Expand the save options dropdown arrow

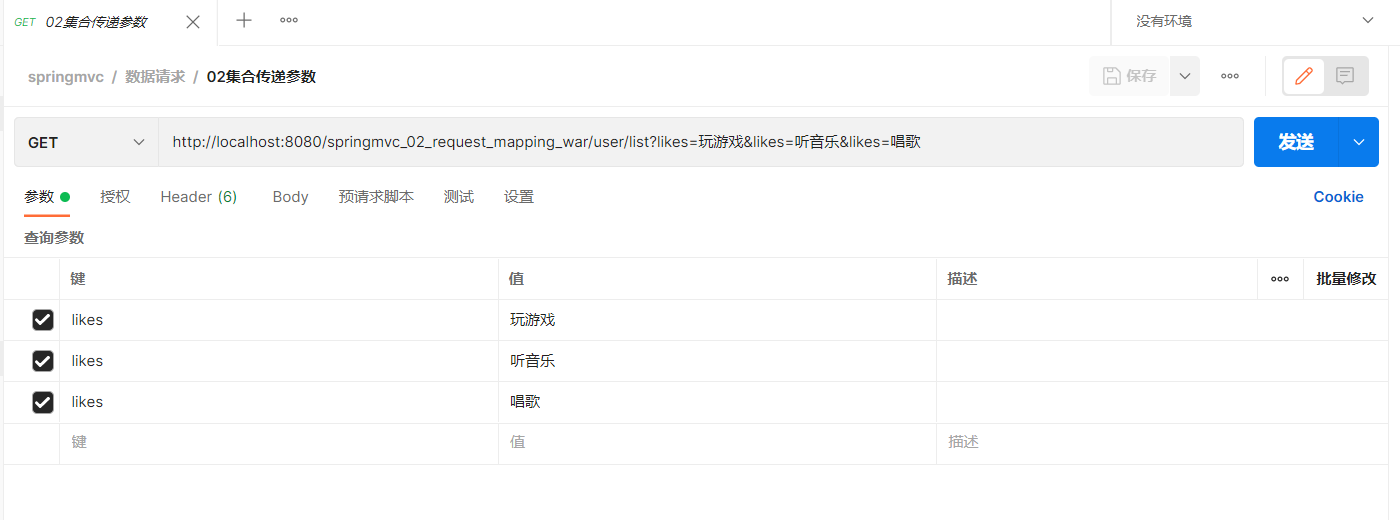1185,76
